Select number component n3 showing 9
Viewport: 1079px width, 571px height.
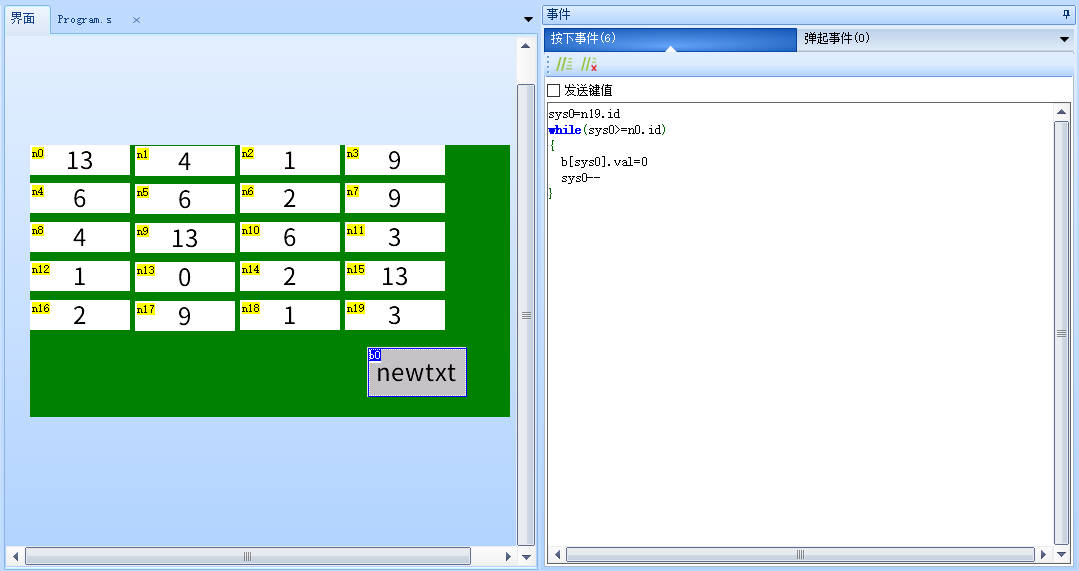click(x=395, y=160)
